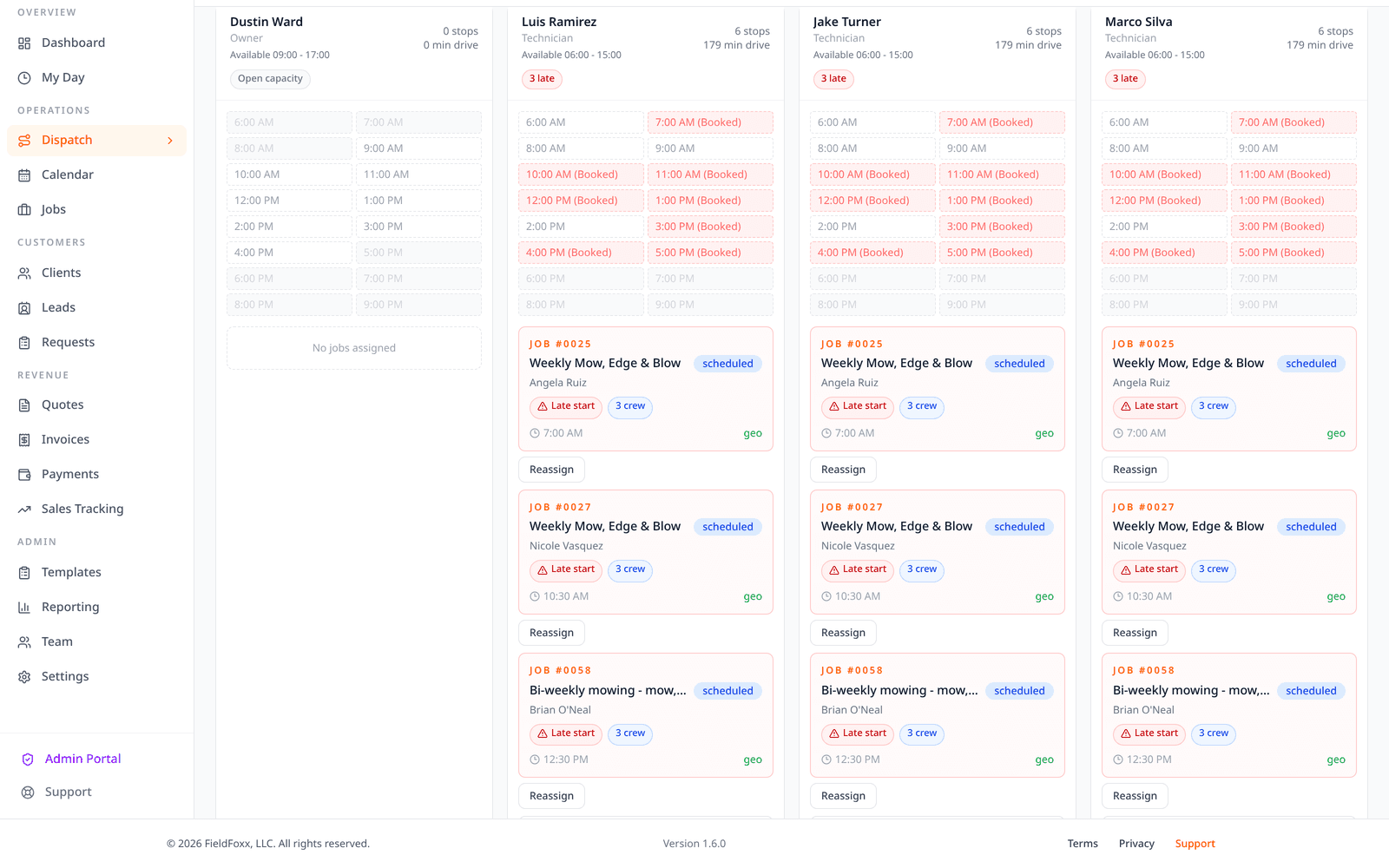Reassign job #0025 under Luis Ramirez
1389x868 pixels.
click(552, 470)
